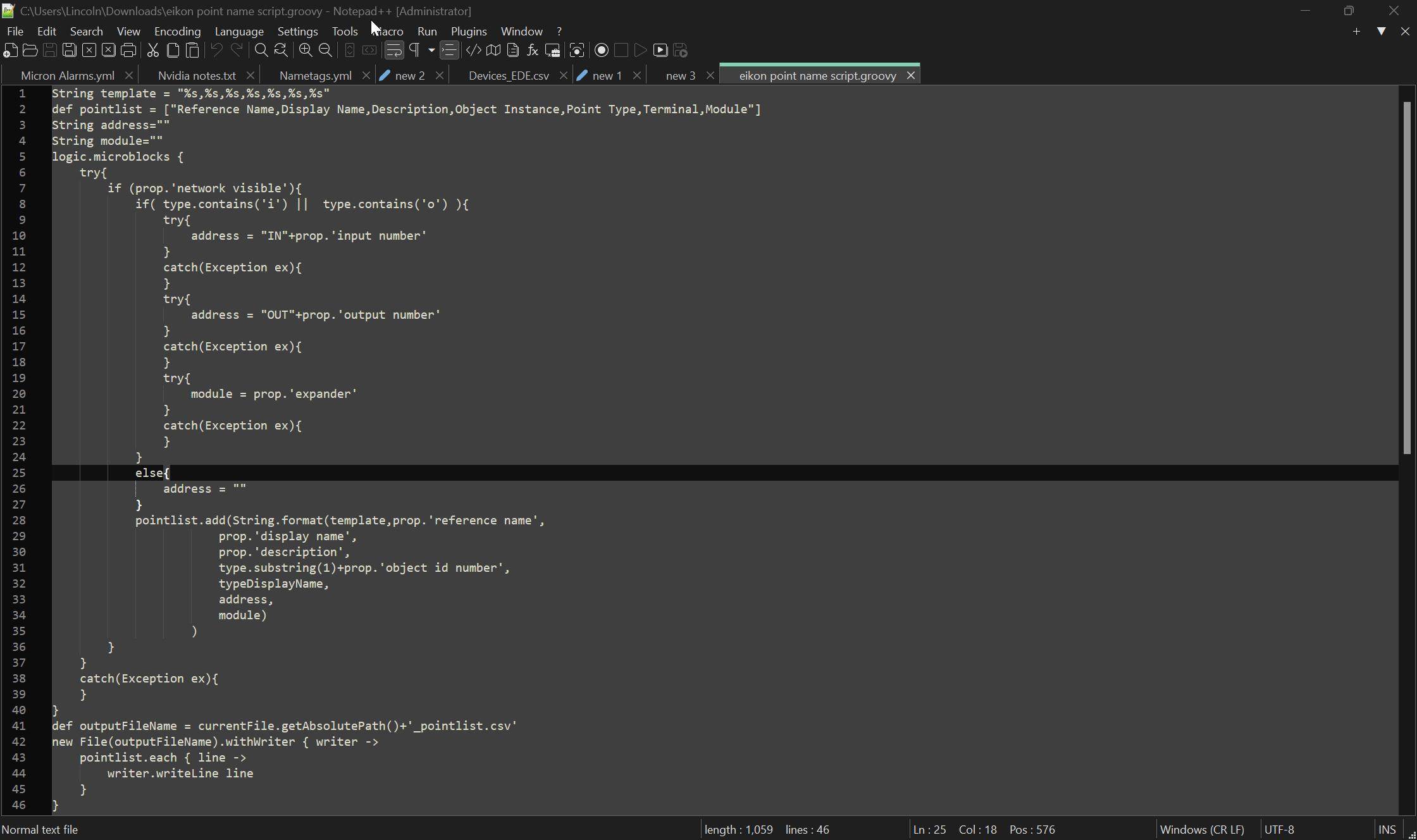Close all files toolbar icon
Image resolution: width=1417 pixels, height=840 pixels.
click(x=109, y=51)
